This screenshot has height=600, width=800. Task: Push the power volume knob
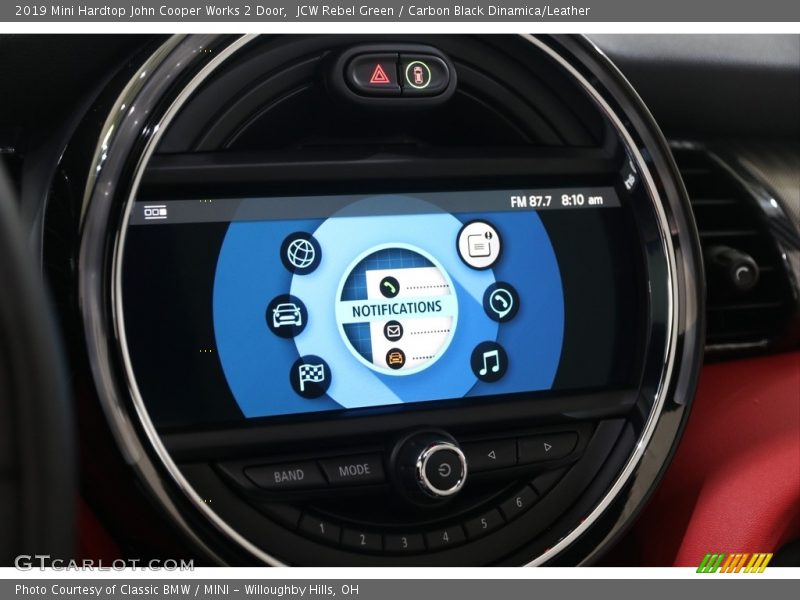point(443,469)
